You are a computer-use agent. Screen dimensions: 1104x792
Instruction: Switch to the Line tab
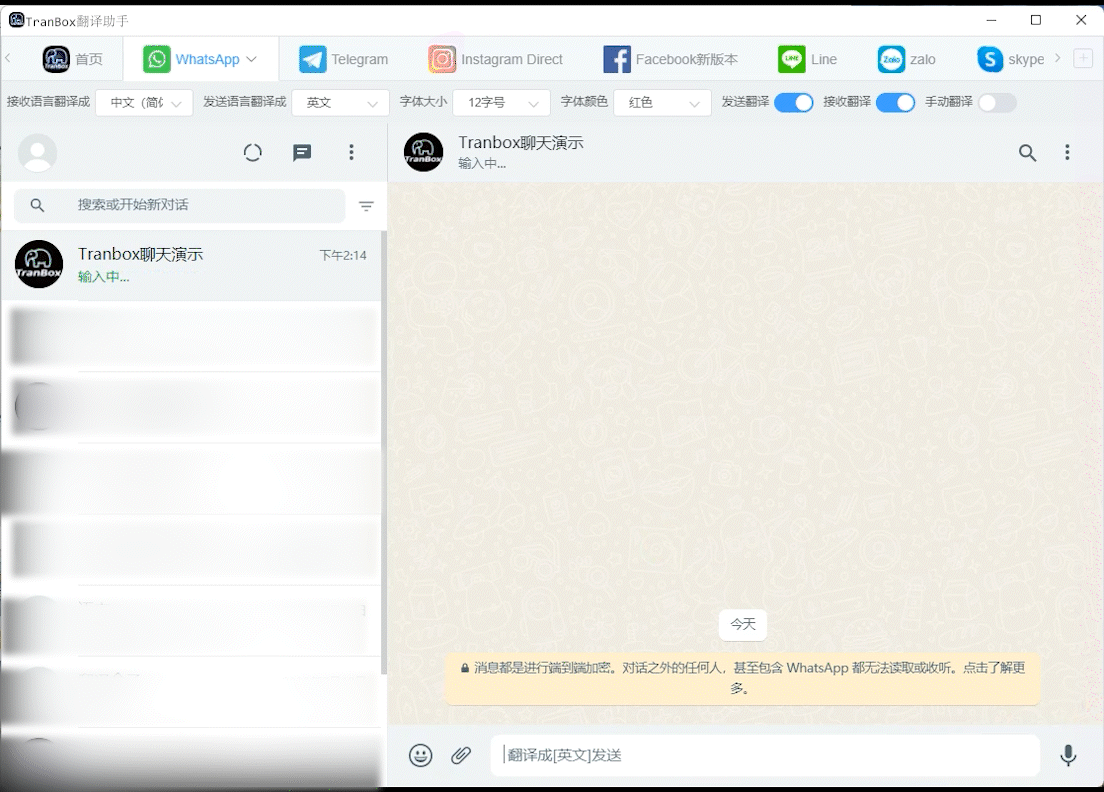(807, 59)
